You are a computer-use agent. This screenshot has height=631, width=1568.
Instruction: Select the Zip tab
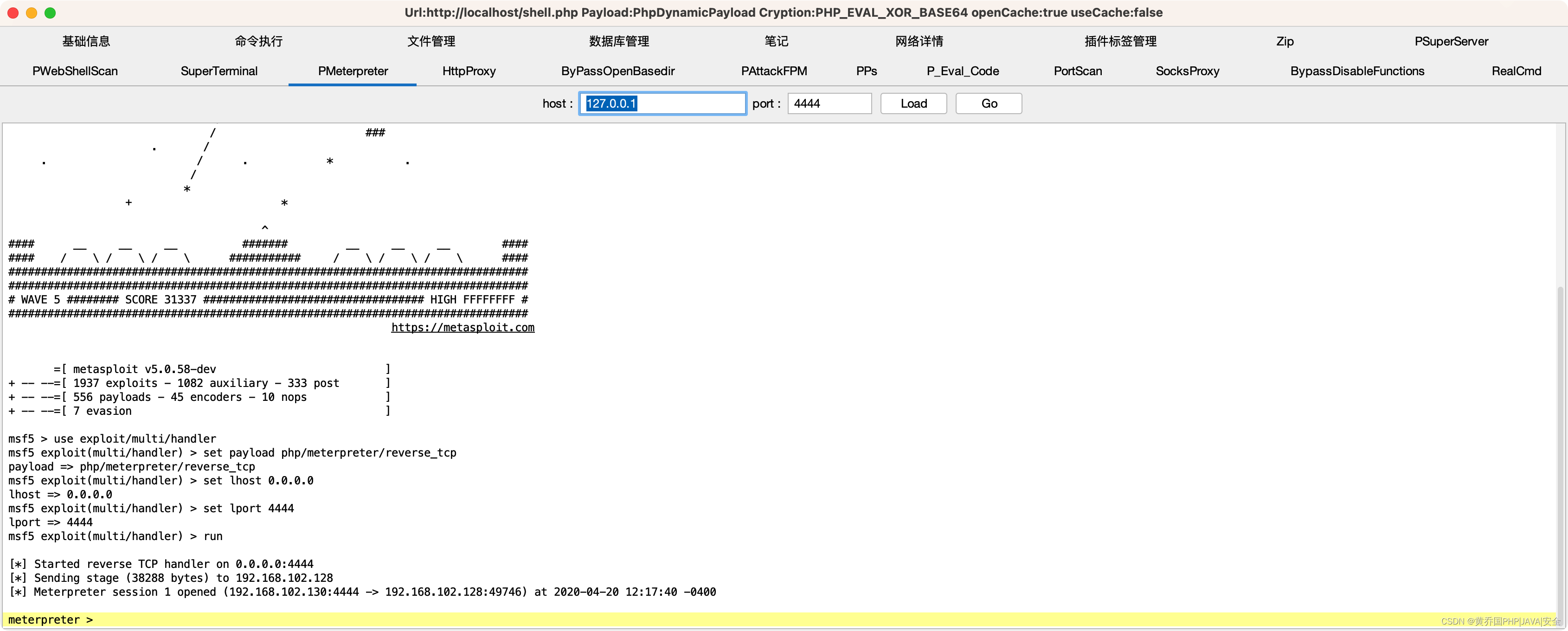click(x=1285, y=41)
